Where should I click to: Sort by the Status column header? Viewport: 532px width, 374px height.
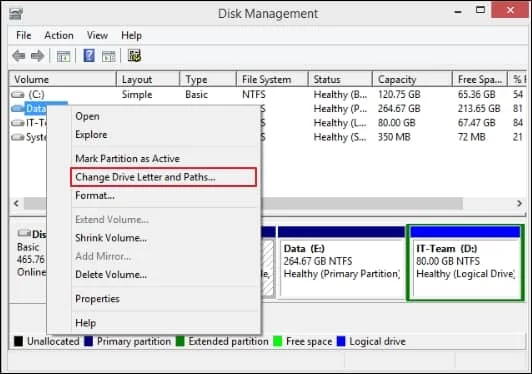pos(340,79)
